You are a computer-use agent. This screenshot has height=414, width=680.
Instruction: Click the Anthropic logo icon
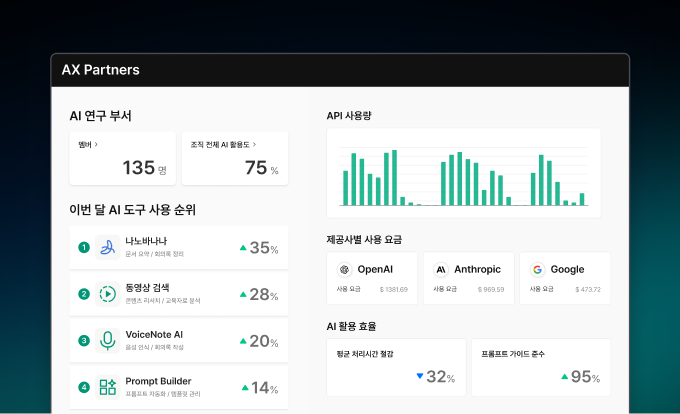(441, 270)
